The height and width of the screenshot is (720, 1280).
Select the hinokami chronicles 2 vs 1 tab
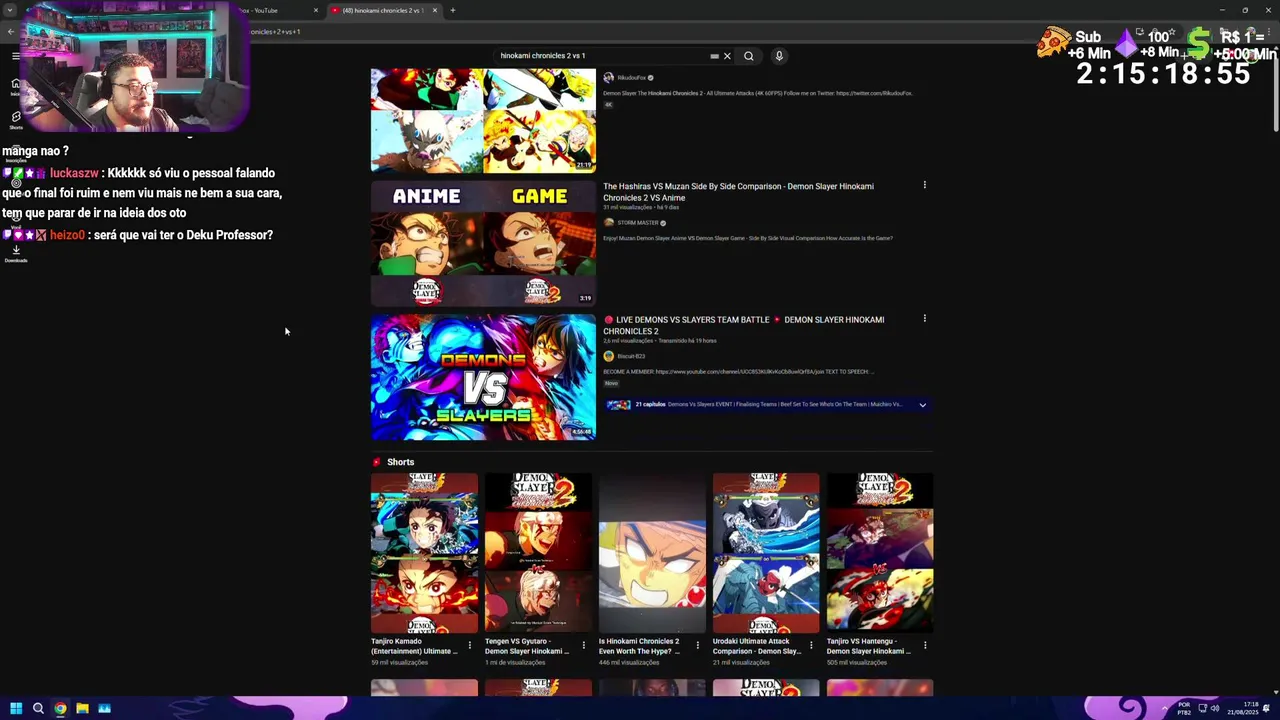(382, 10)
